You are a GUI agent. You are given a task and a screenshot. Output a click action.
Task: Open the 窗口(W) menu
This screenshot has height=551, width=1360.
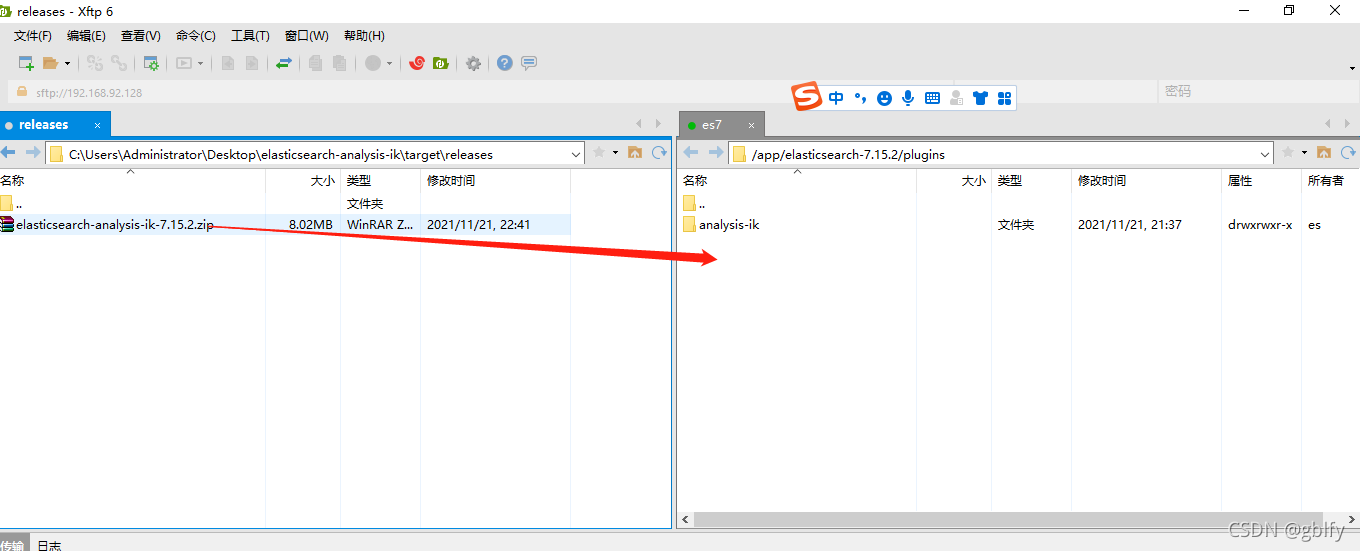307,35
